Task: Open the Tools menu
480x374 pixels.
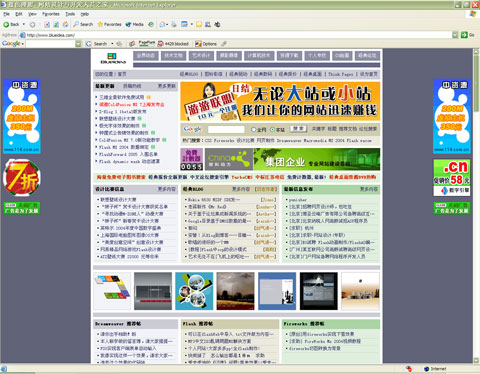Action: pyautogui.click(x=70, y=14)
